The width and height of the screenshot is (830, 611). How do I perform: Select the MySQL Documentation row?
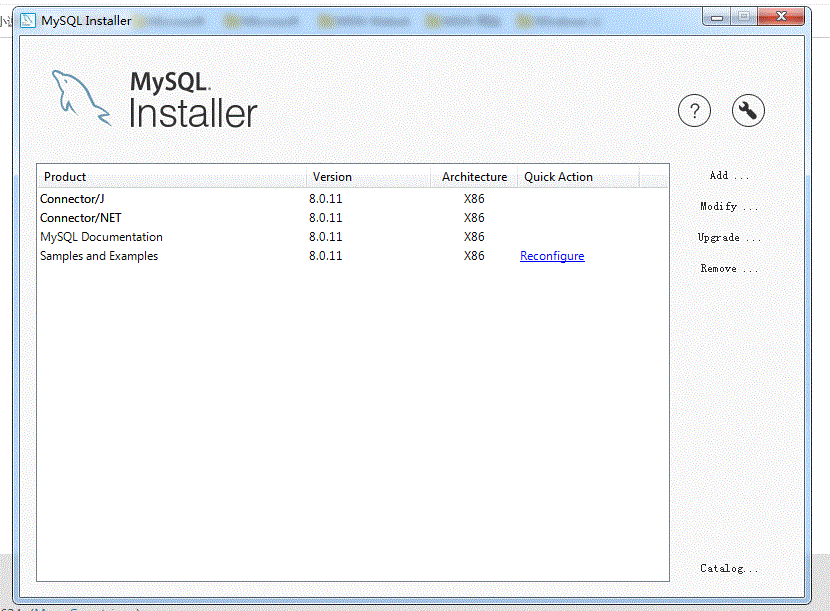pos(353,237)
